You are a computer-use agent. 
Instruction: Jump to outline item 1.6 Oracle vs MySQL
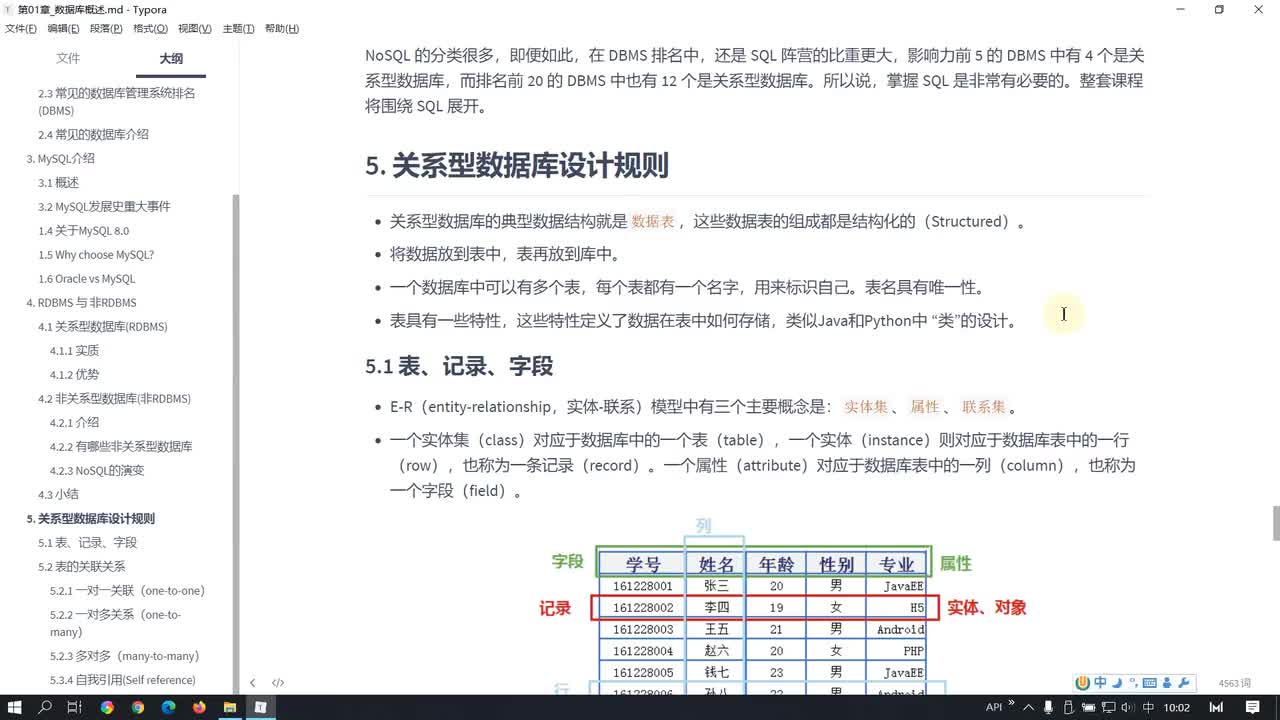point(86,279)
